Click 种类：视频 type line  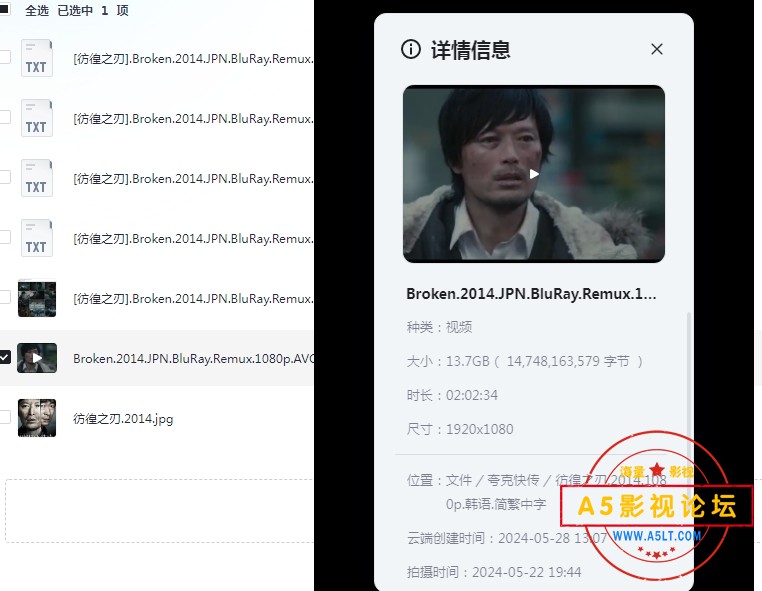[439, 327]
